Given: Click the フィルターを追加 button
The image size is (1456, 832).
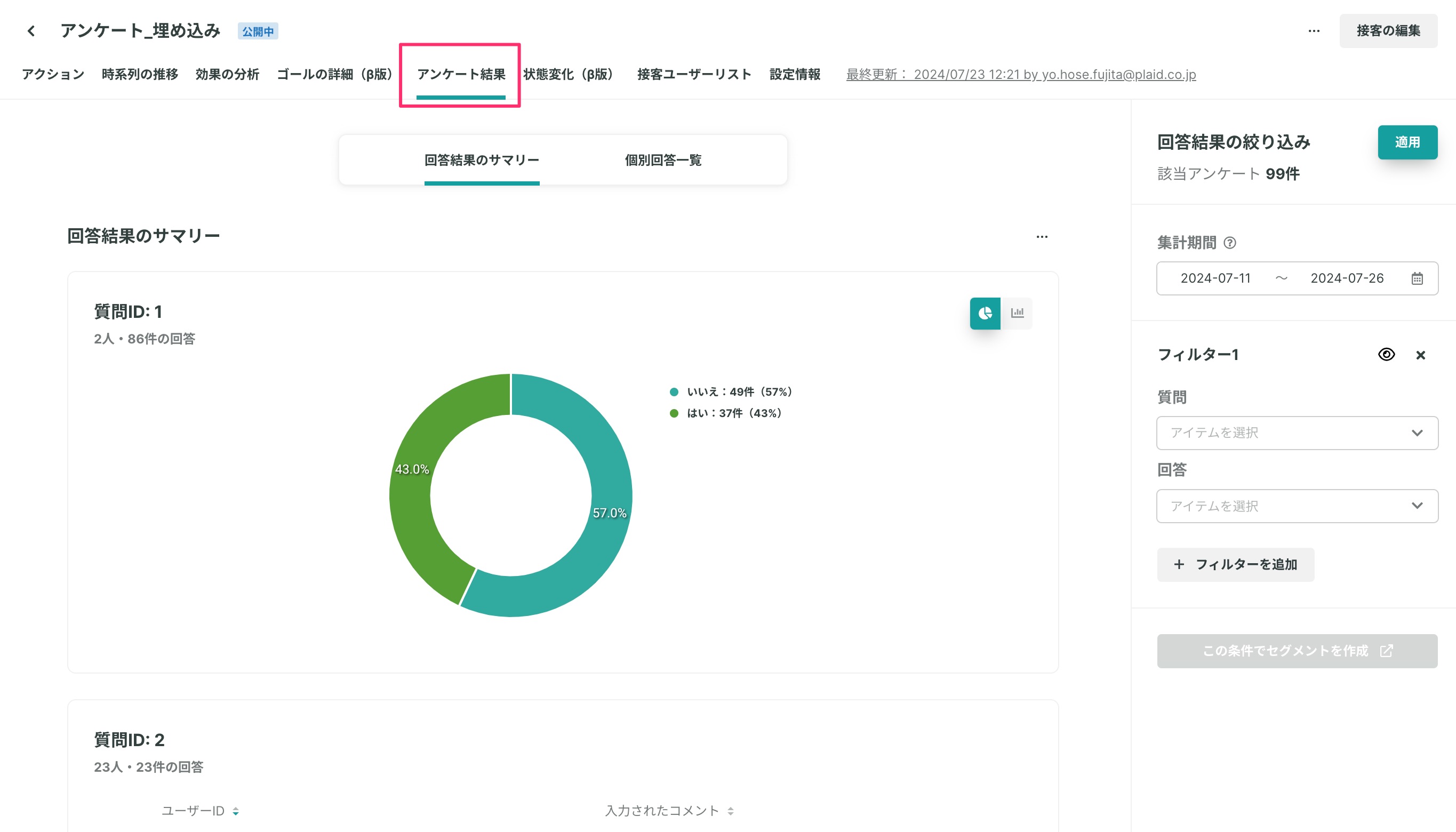Looking at the screenshot, I should pos(1235,565).
